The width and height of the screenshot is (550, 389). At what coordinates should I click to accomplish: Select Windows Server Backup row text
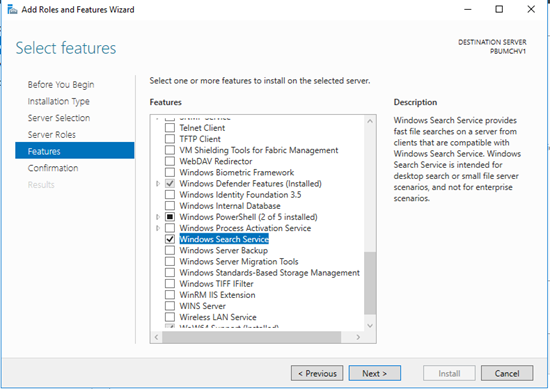224,250
